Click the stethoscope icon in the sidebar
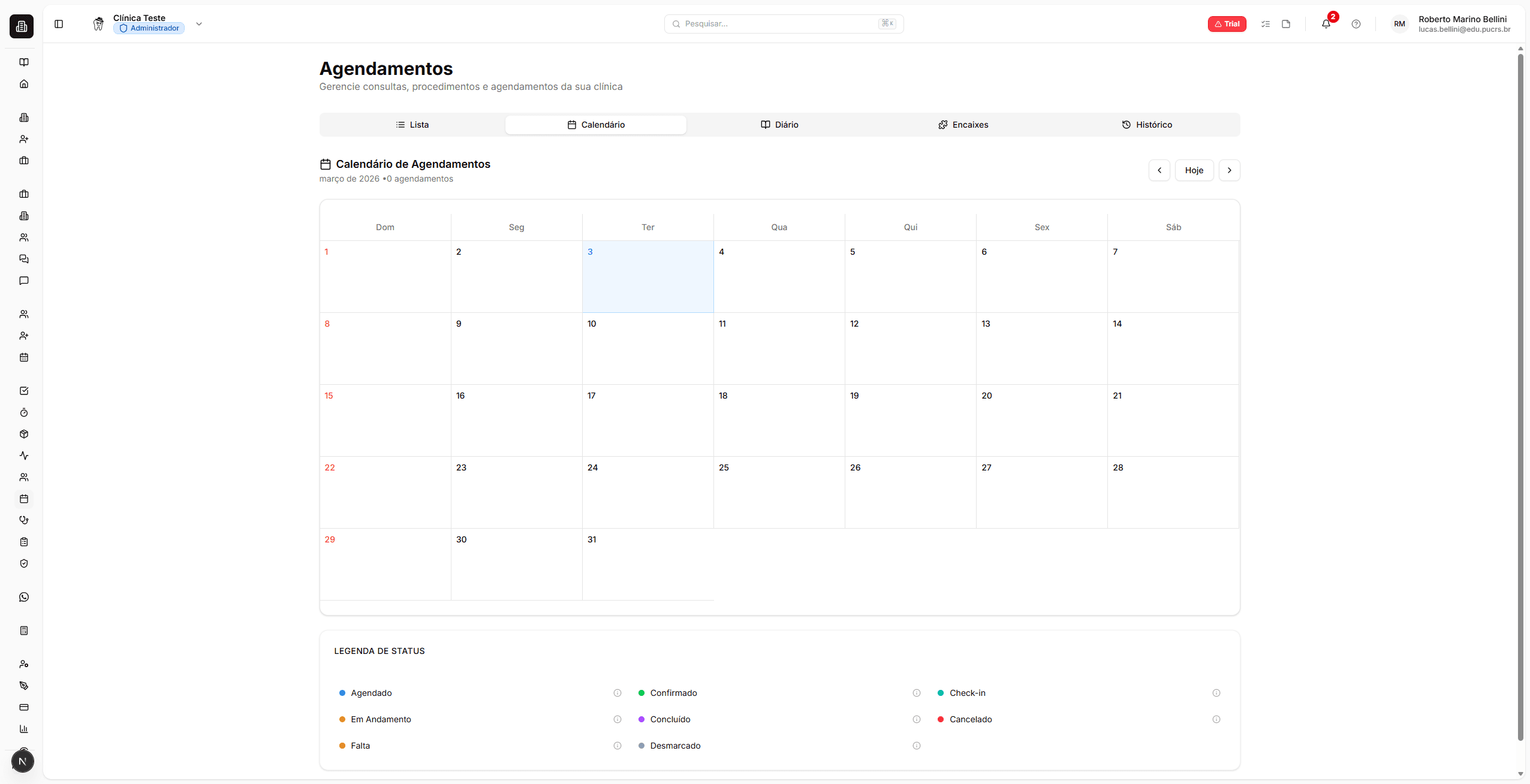 click(24, 520)
